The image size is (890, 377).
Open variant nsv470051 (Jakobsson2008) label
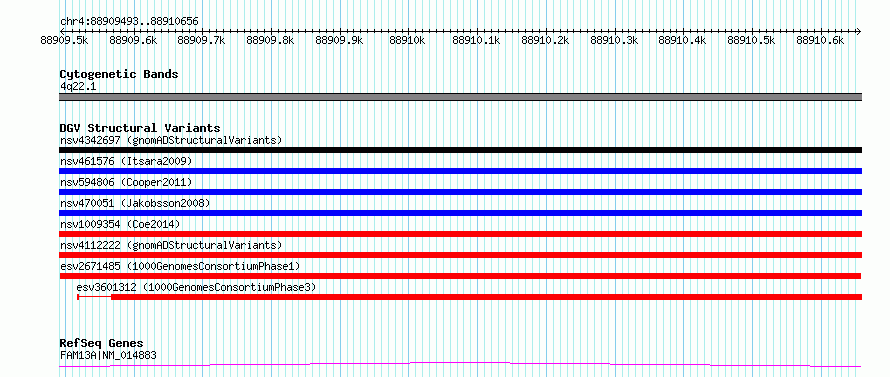click(135, 203)
